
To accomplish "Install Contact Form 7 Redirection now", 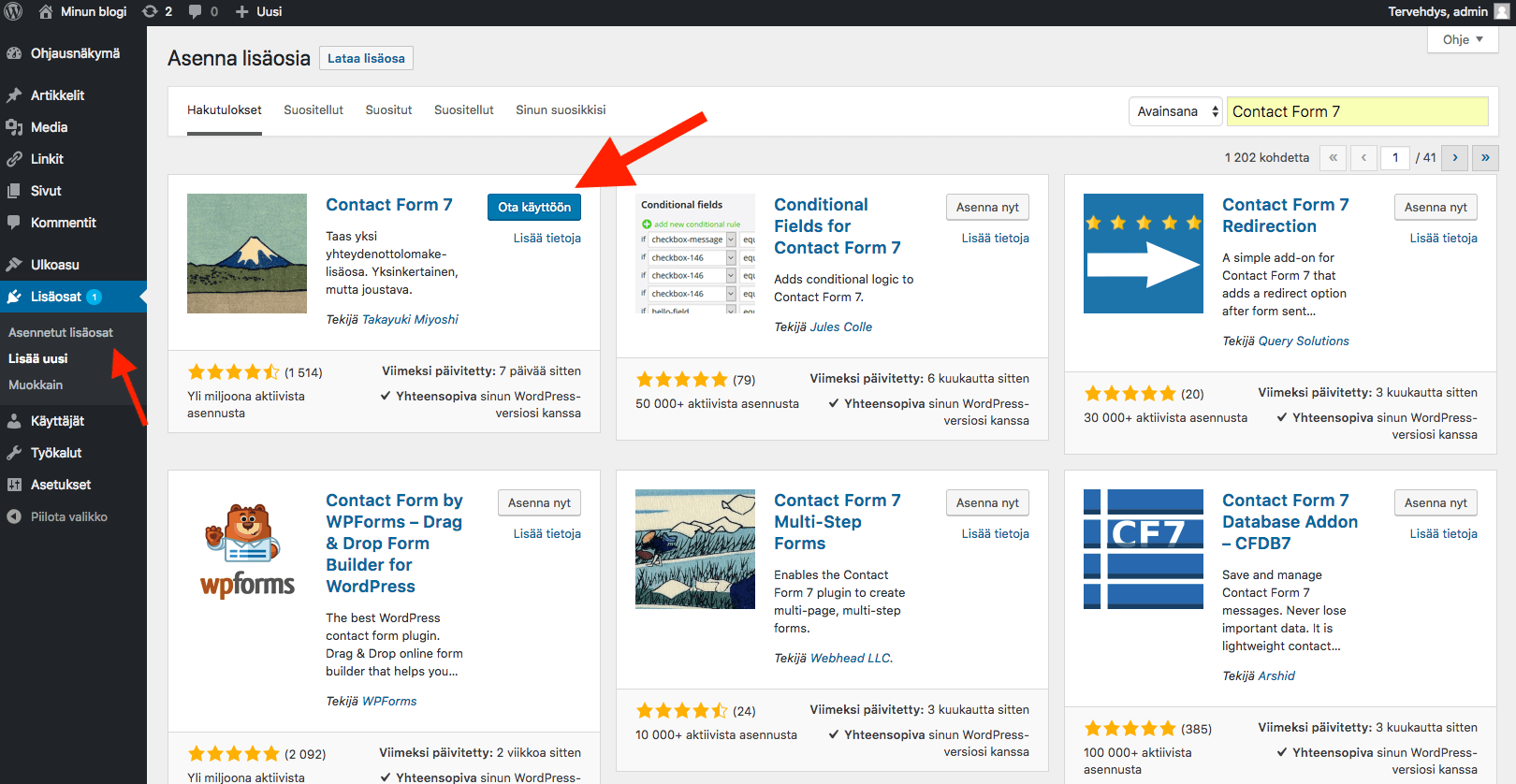I will [x=1436, y=207].
